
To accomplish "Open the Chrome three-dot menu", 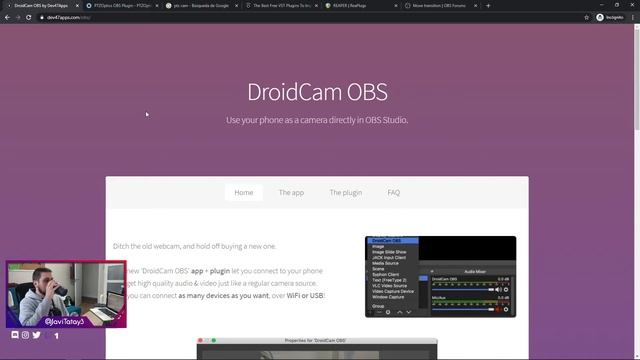I will coord(633,18).
